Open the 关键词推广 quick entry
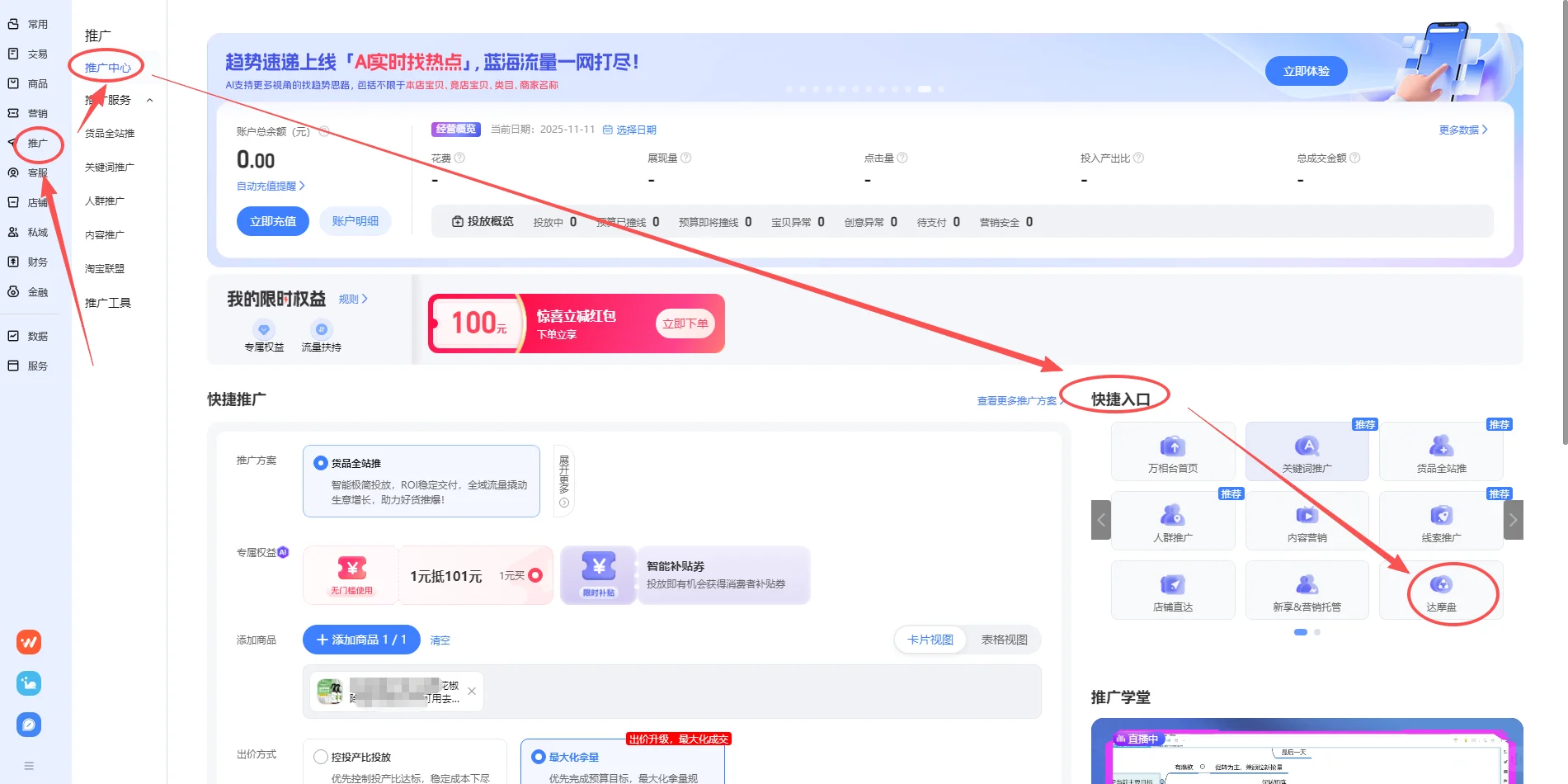This screenshot has width=1568, height=784. 1307,451
